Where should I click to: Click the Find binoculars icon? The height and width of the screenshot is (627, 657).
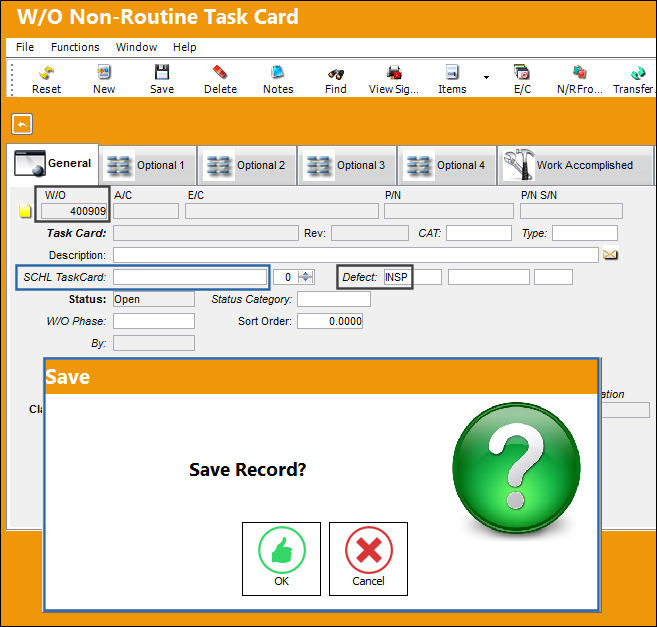(336, 74)
